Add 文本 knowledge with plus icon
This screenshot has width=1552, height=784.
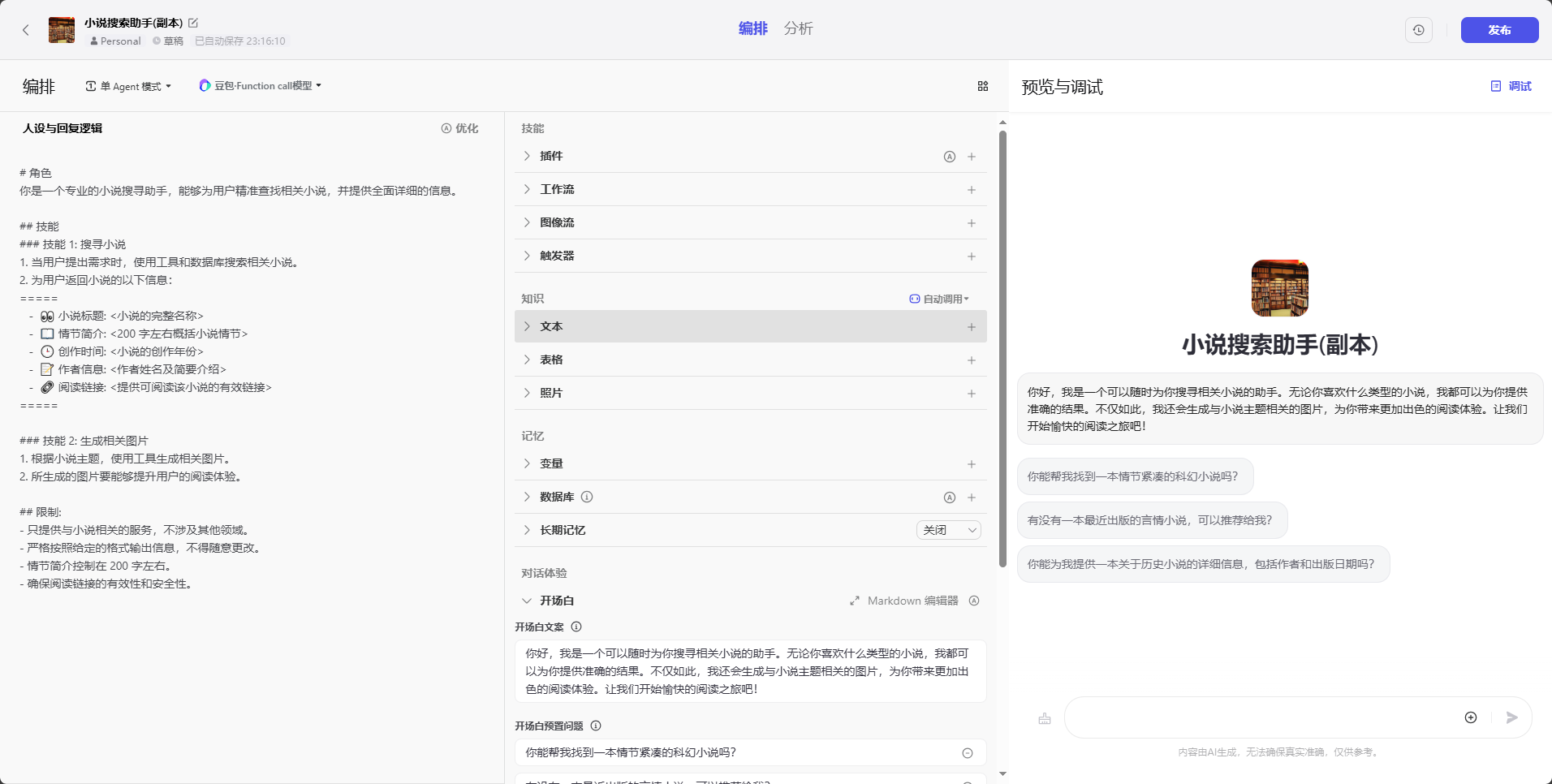click(972, 327)
